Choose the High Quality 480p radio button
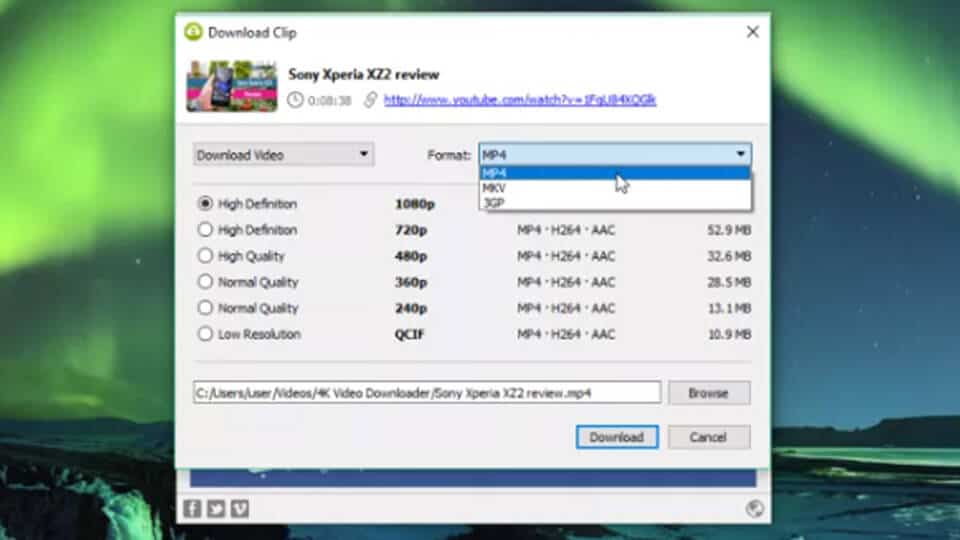 [206, 256]
